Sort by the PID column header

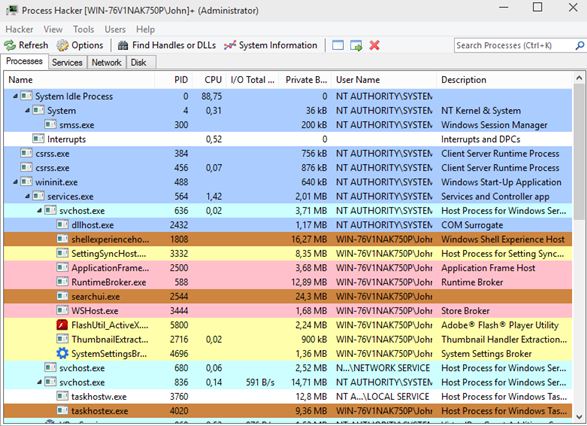[181, 80]
